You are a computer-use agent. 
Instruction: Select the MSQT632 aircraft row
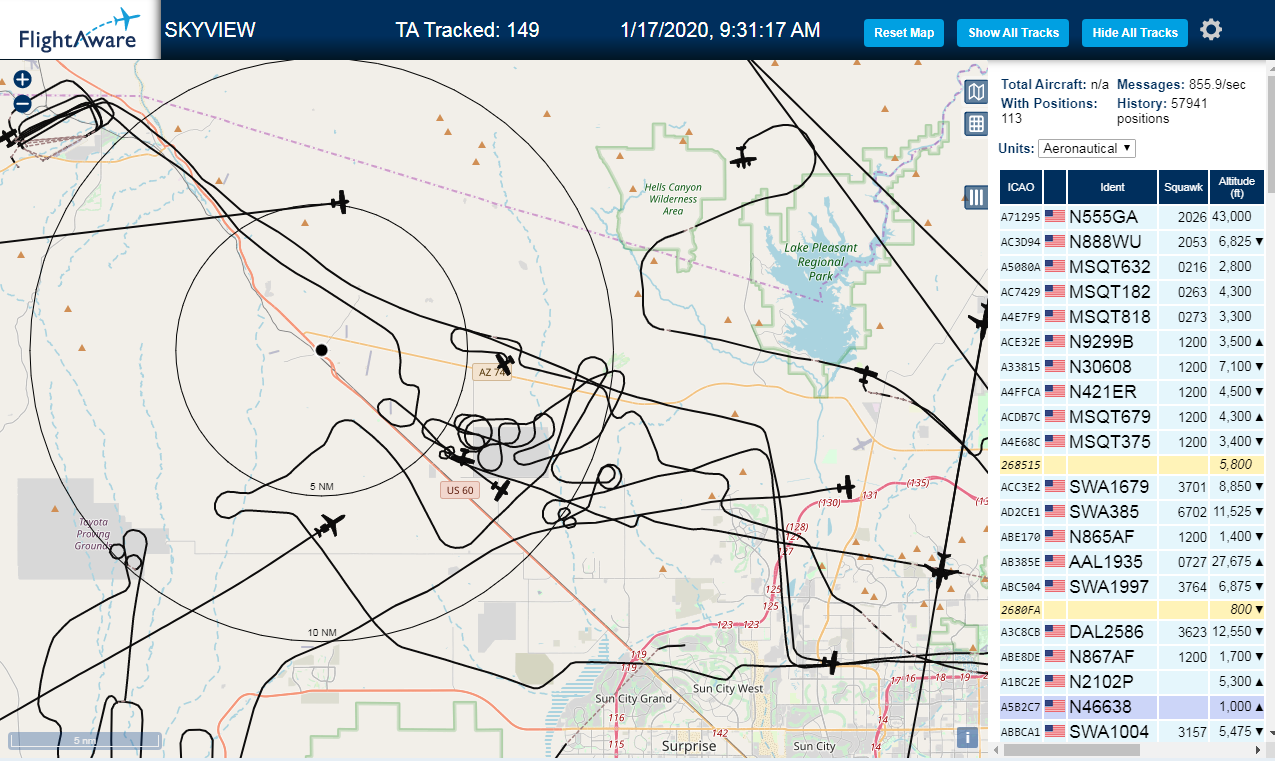point(1132,266)
